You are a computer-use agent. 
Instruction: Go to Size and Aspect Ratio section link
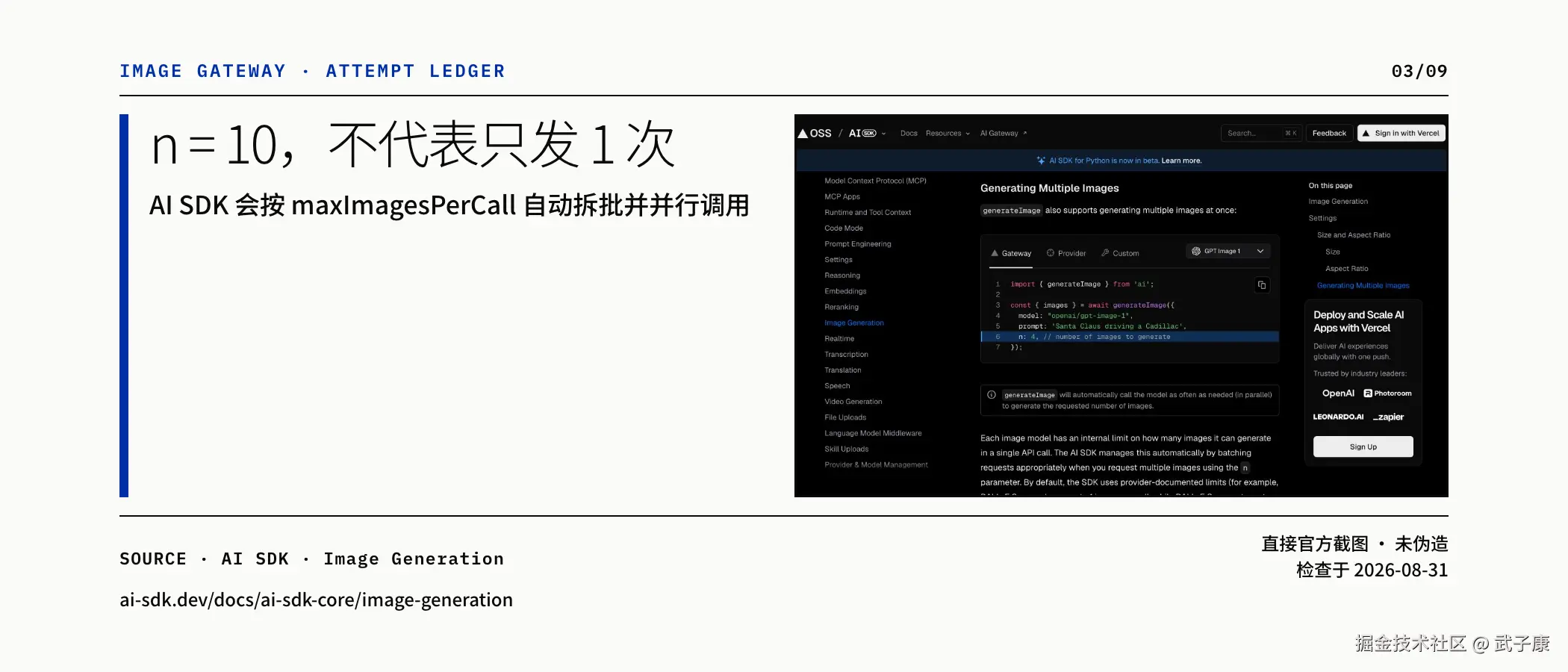click(1354, 234)
